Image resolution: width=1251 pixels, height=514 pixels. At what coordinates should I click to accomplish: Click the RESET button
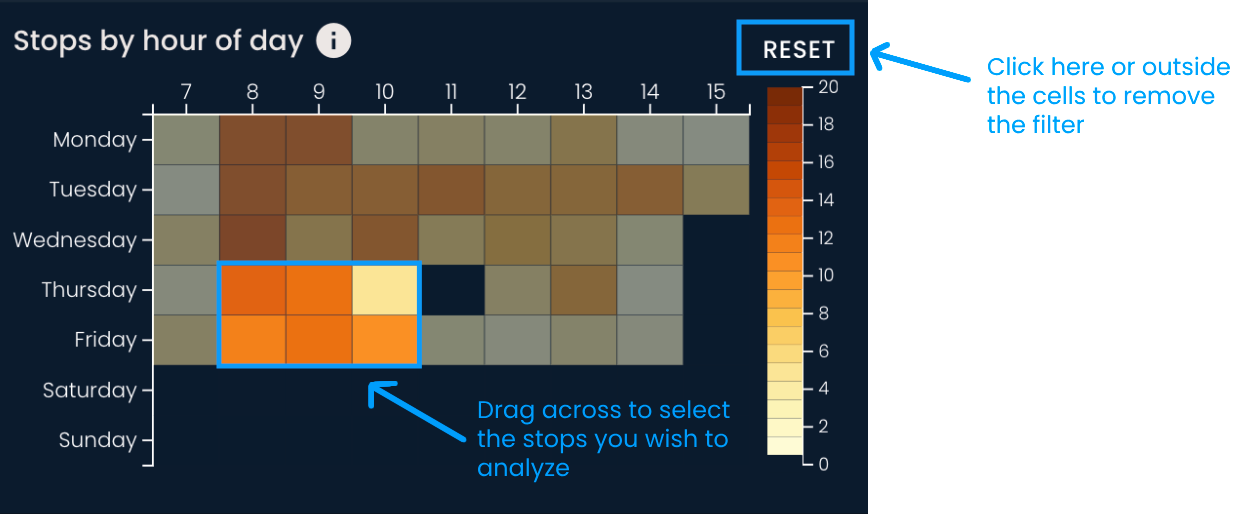pos(798,49)
